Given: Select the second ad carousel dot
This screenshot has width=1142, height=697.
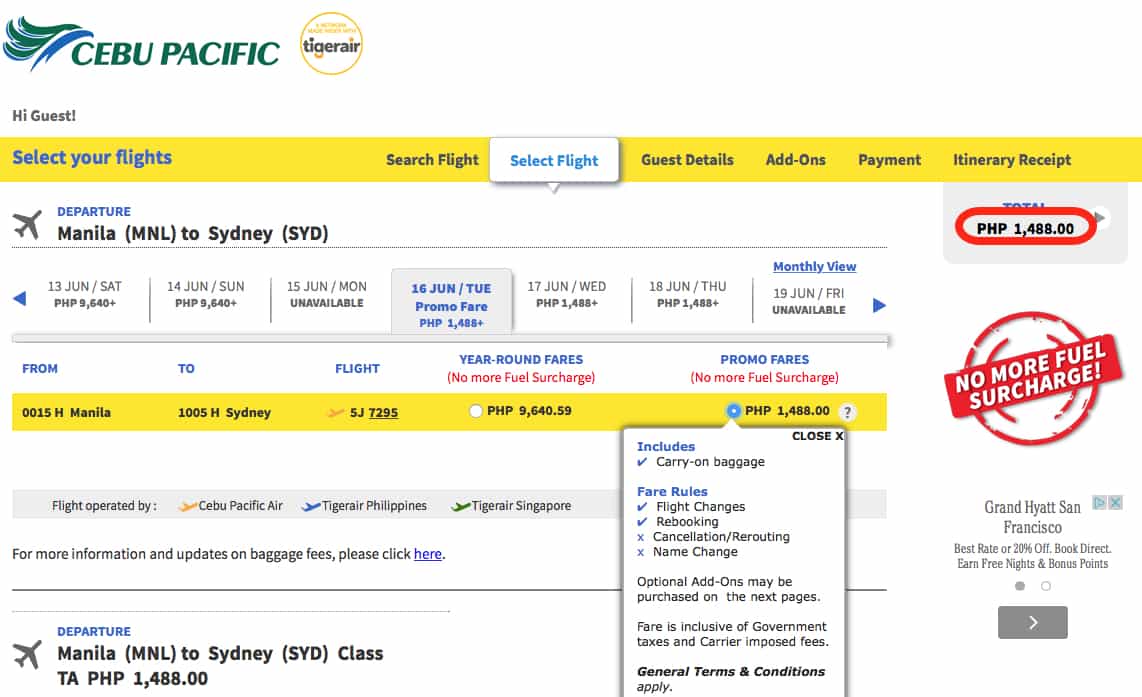Looking at the screenshot, I should pyautogui.click(x=1046, y=586).
